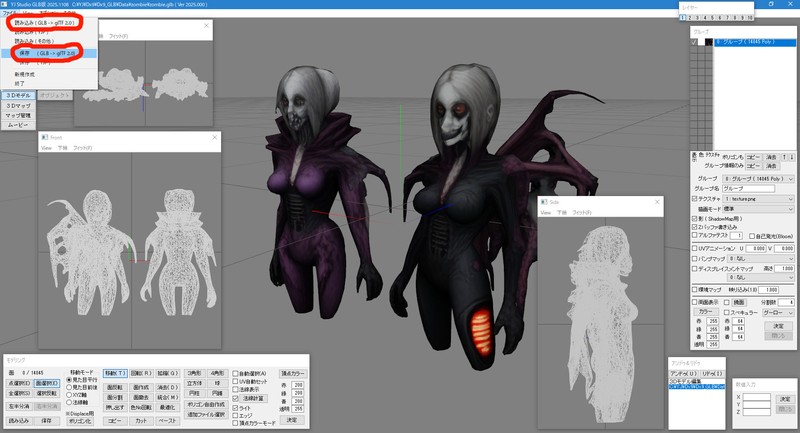Click リドゥ(I) button
The height and width of the screenshot is (433, 800).
712,374
